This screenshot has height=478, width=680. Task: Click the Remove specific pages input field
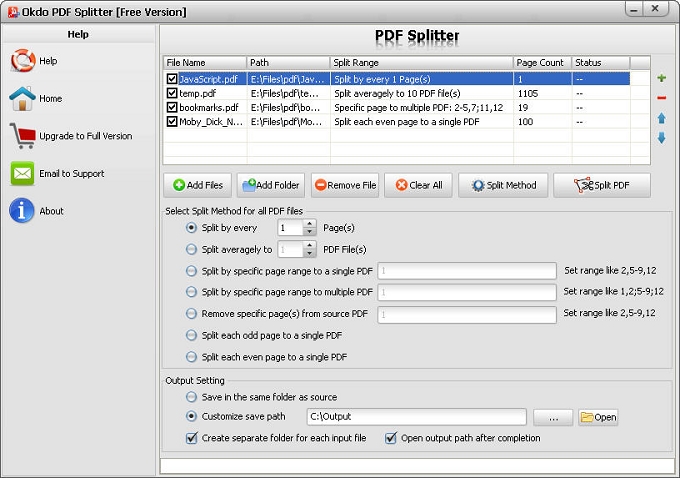(467, 314)
